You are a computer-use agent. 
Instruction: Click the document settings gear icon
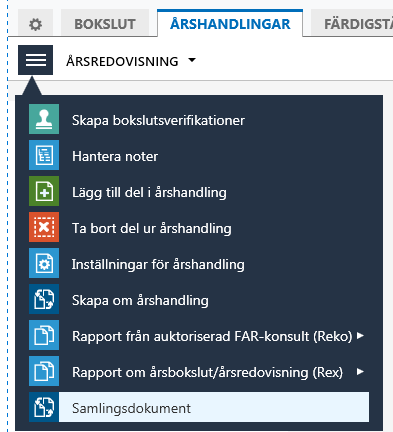pos(44,263)
